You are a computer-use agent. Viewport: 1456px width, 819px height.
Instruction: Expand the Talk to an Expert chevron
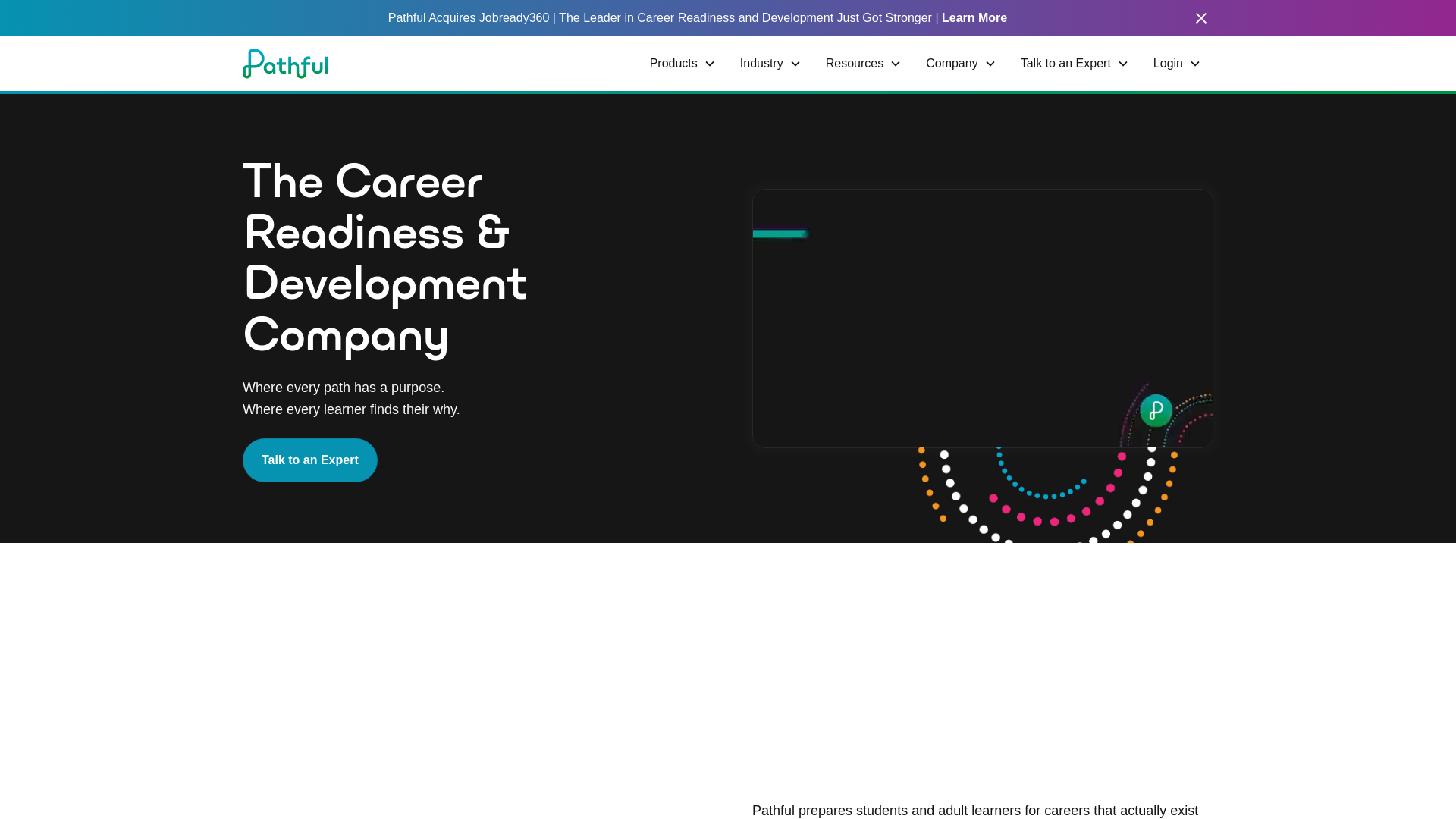1123,64
